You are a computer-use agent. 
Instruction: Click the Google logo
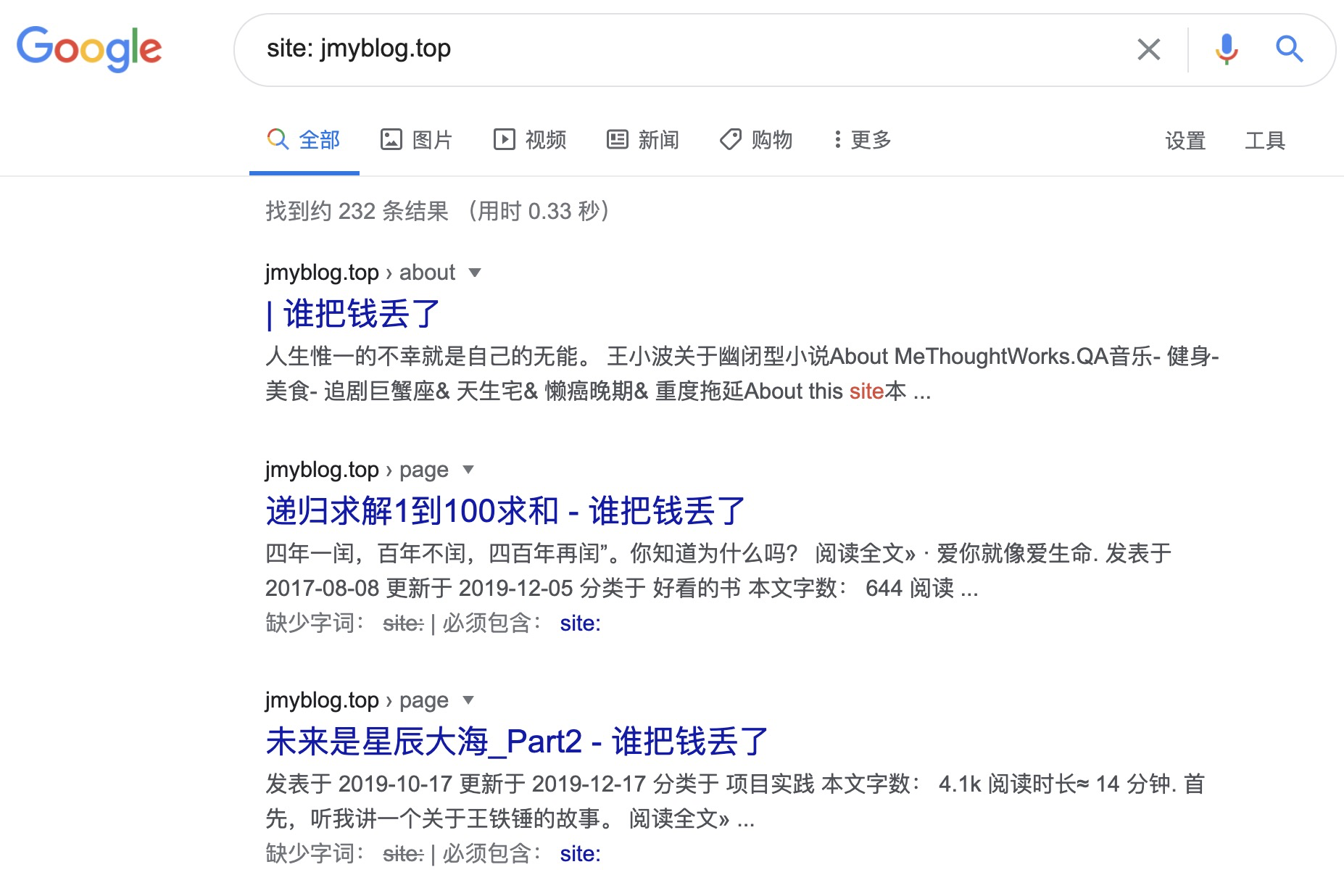pos(89,49)
